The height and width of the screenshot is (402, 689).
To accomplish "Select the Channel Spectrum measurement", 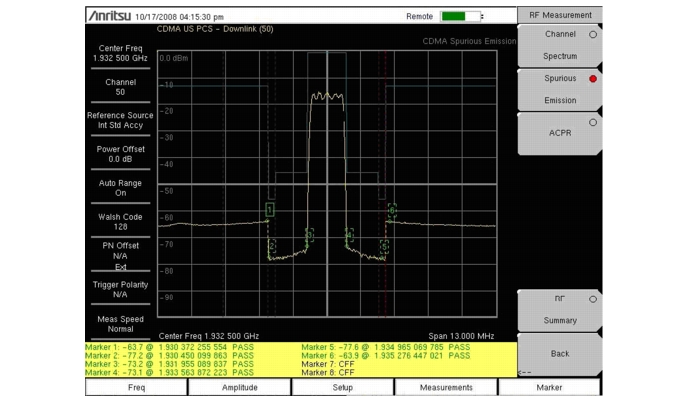I will (x=560, y=44).
